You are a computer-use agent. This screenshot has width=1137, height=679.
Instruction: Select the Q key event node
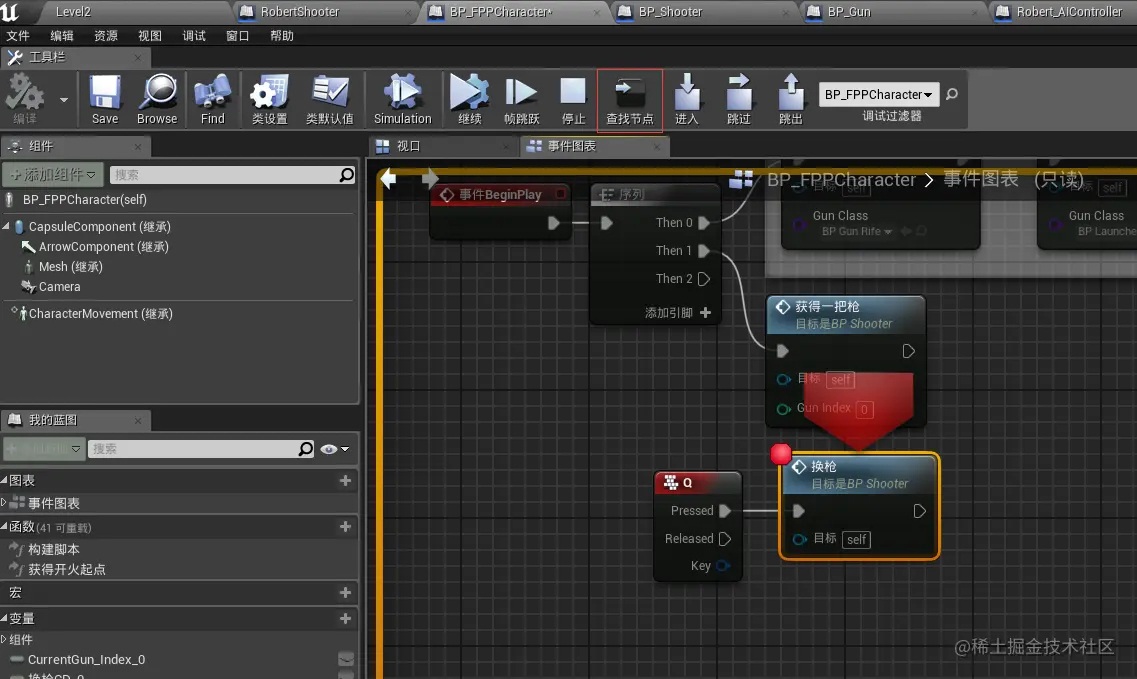pyautogui.click(x=698, y=482)
